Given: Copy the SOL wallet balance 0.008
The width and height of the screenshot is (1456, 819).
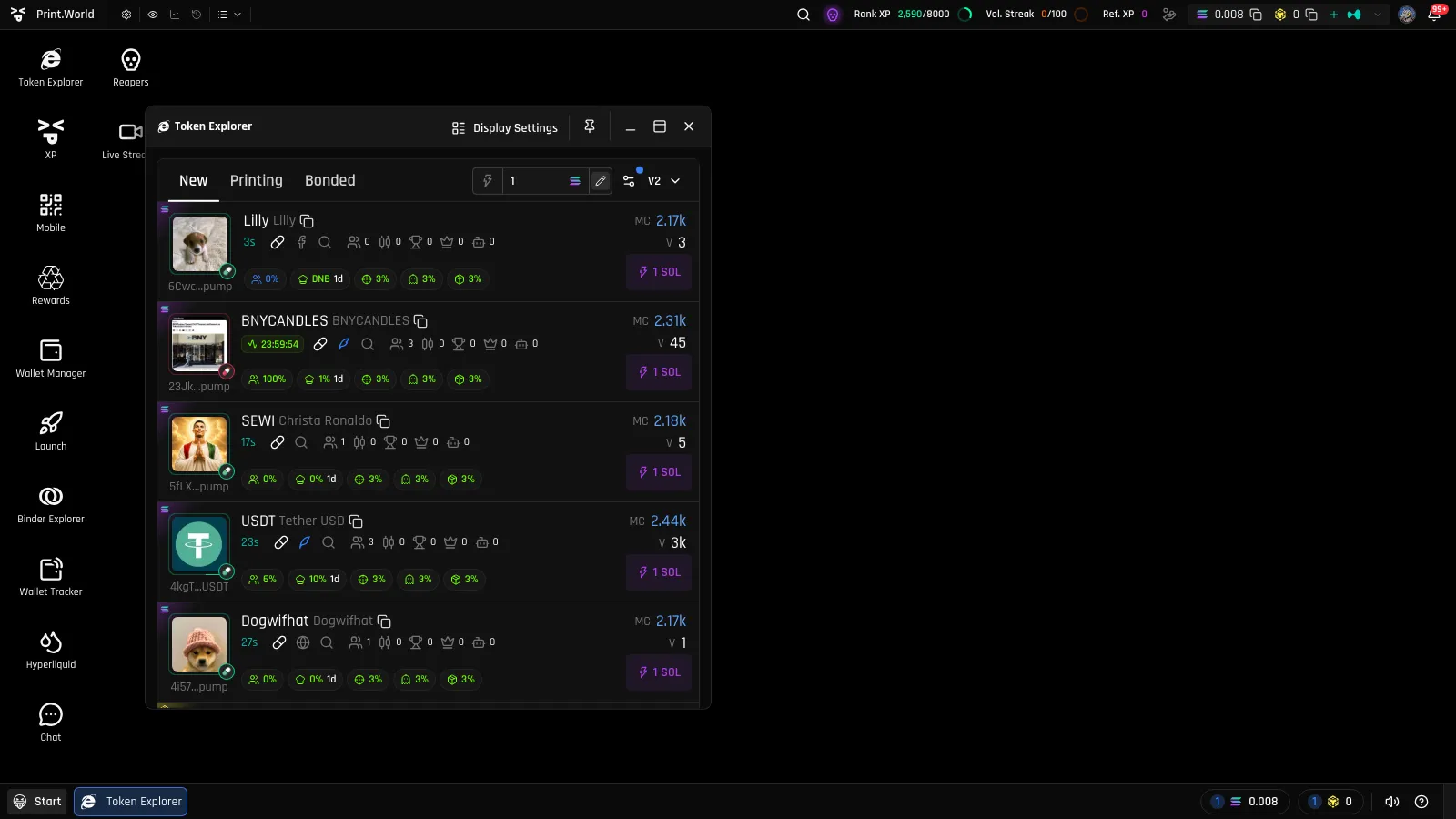Looking at the screenshot, I should coord(1256,15).
